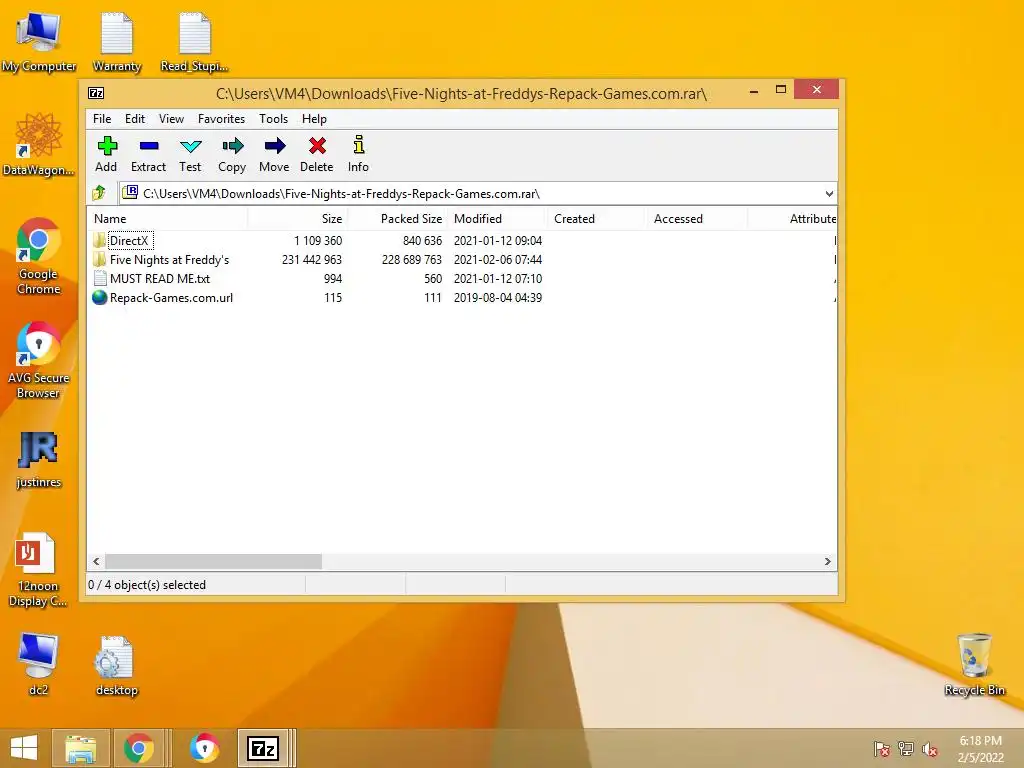Click the Copy toolbar icon
This screenshot has width=1024, height=768.
(x=232, y=146)
